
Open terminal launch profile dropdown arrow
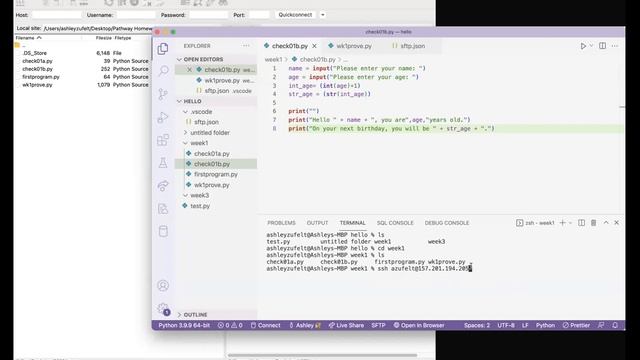click(x=571, y=223)
